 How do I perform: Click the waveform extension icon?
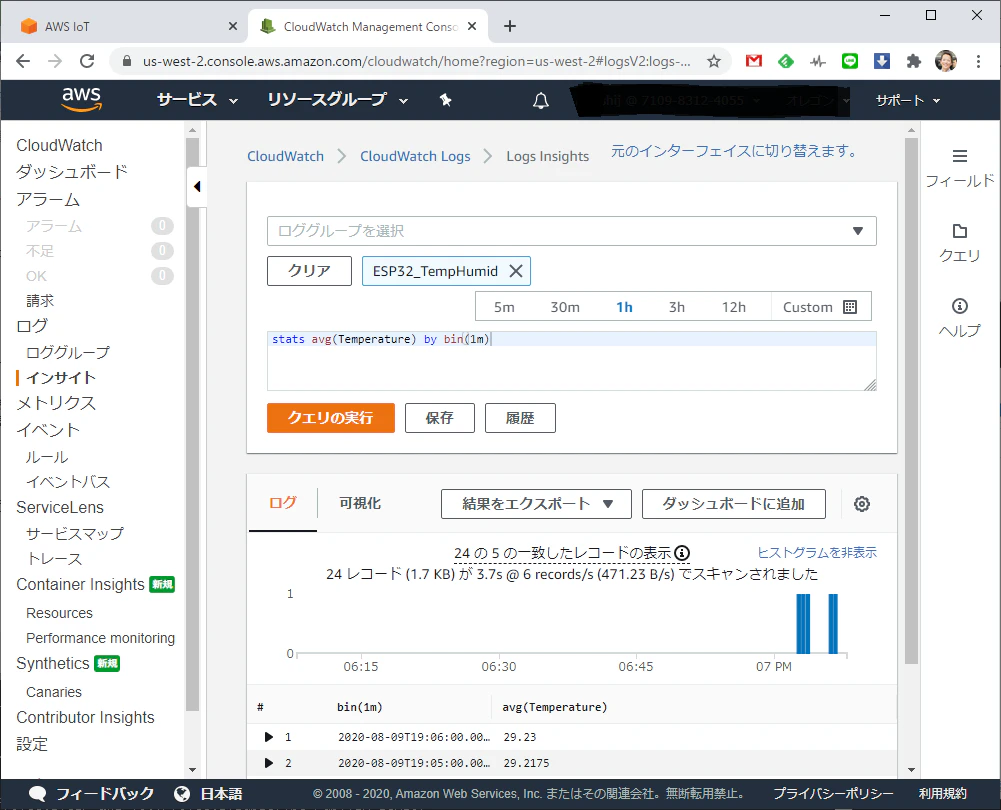point(818,61)
